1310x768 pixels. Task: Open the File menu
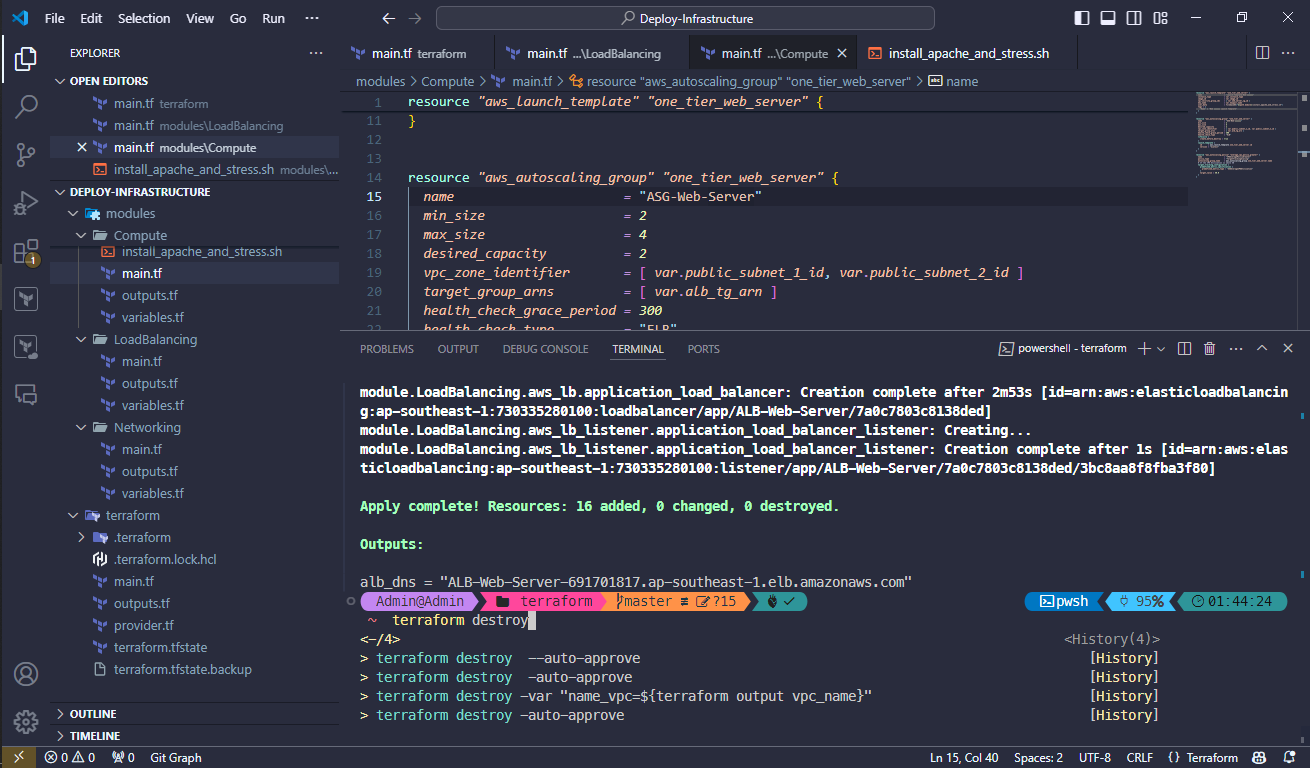55,18
